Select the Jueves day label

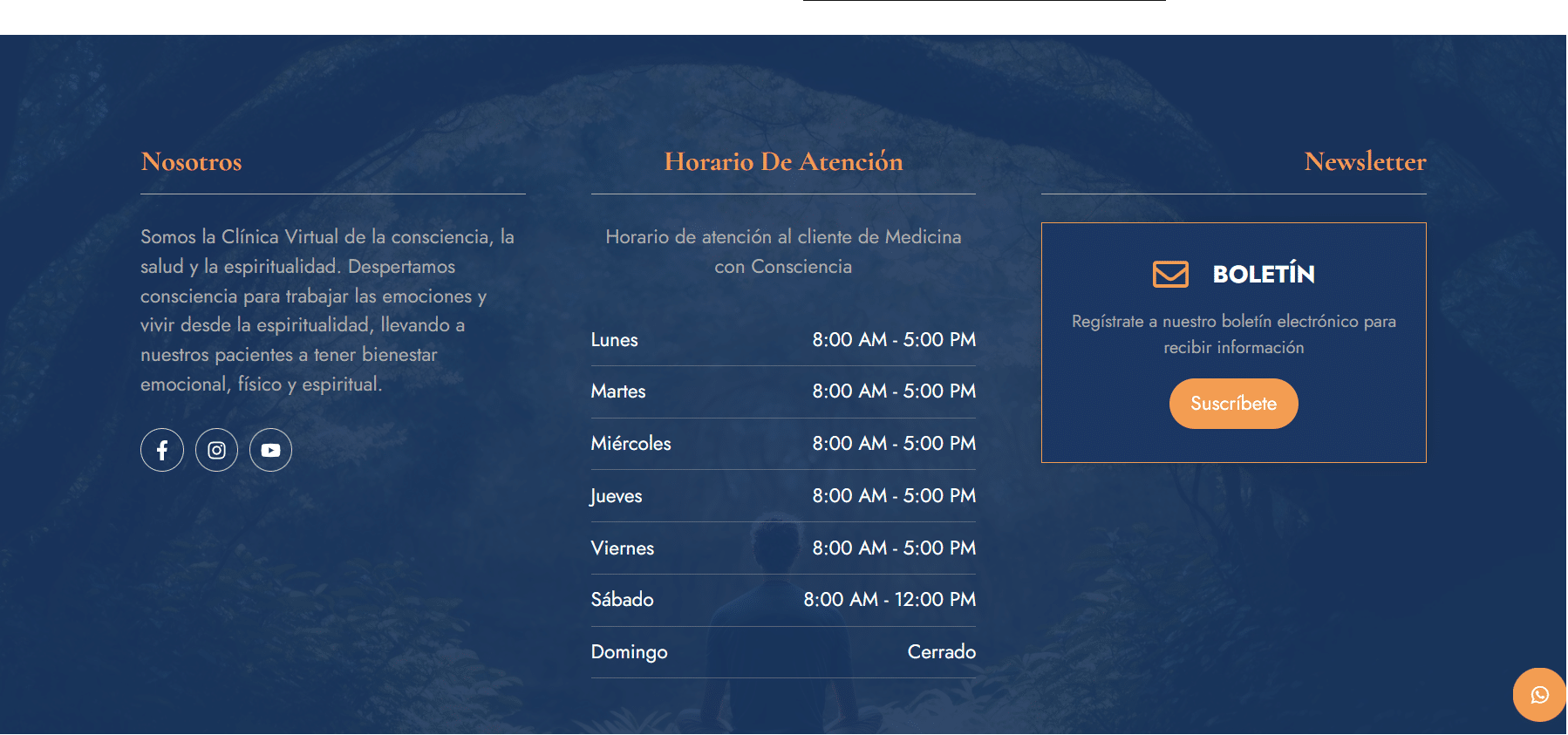click(616, 496)
